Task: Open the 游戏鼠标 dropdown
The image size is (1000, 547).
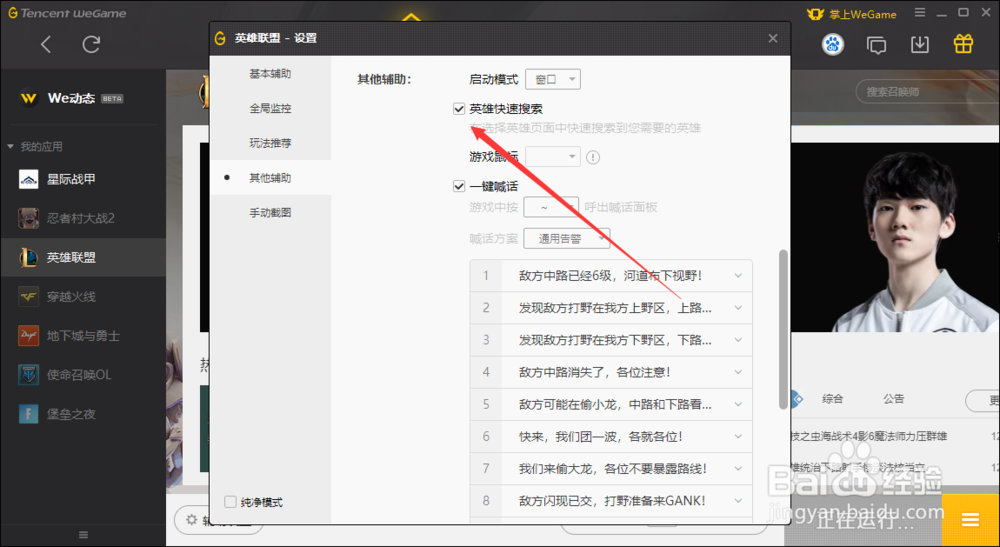Action: [x=553, y=156]
